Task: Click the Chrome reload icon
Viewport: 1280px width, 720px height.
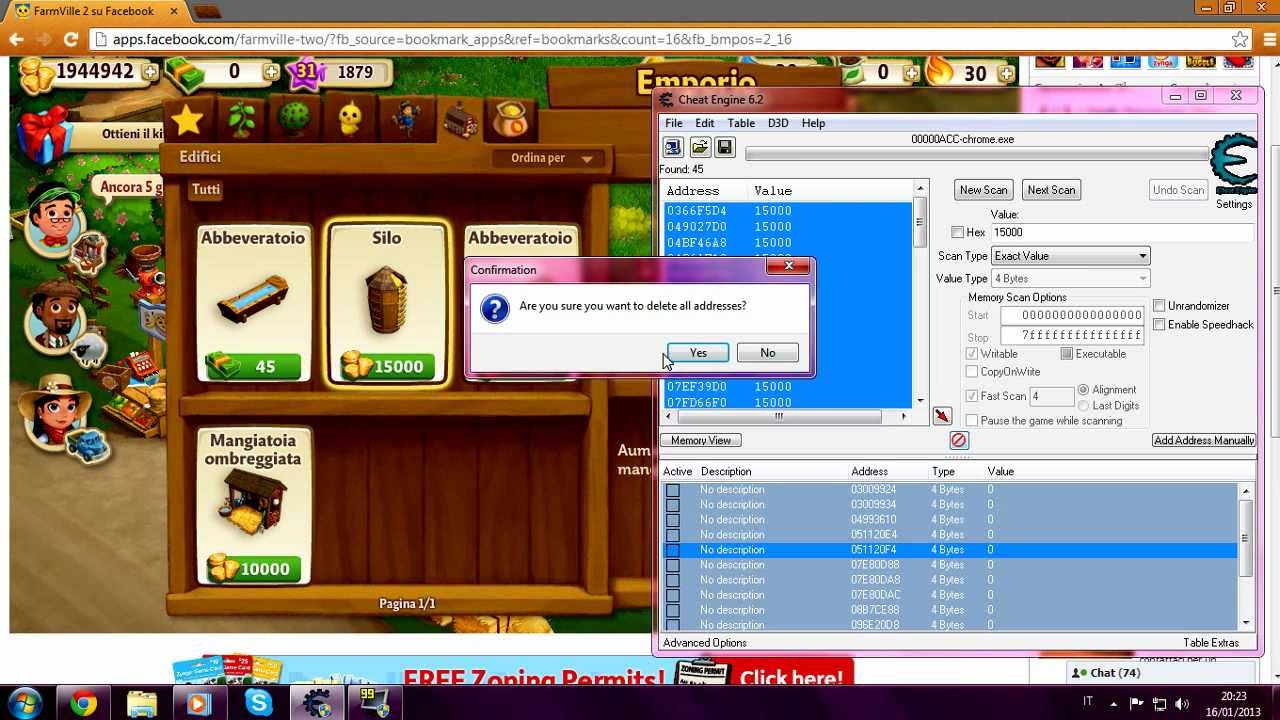Action: pos(70,39)
